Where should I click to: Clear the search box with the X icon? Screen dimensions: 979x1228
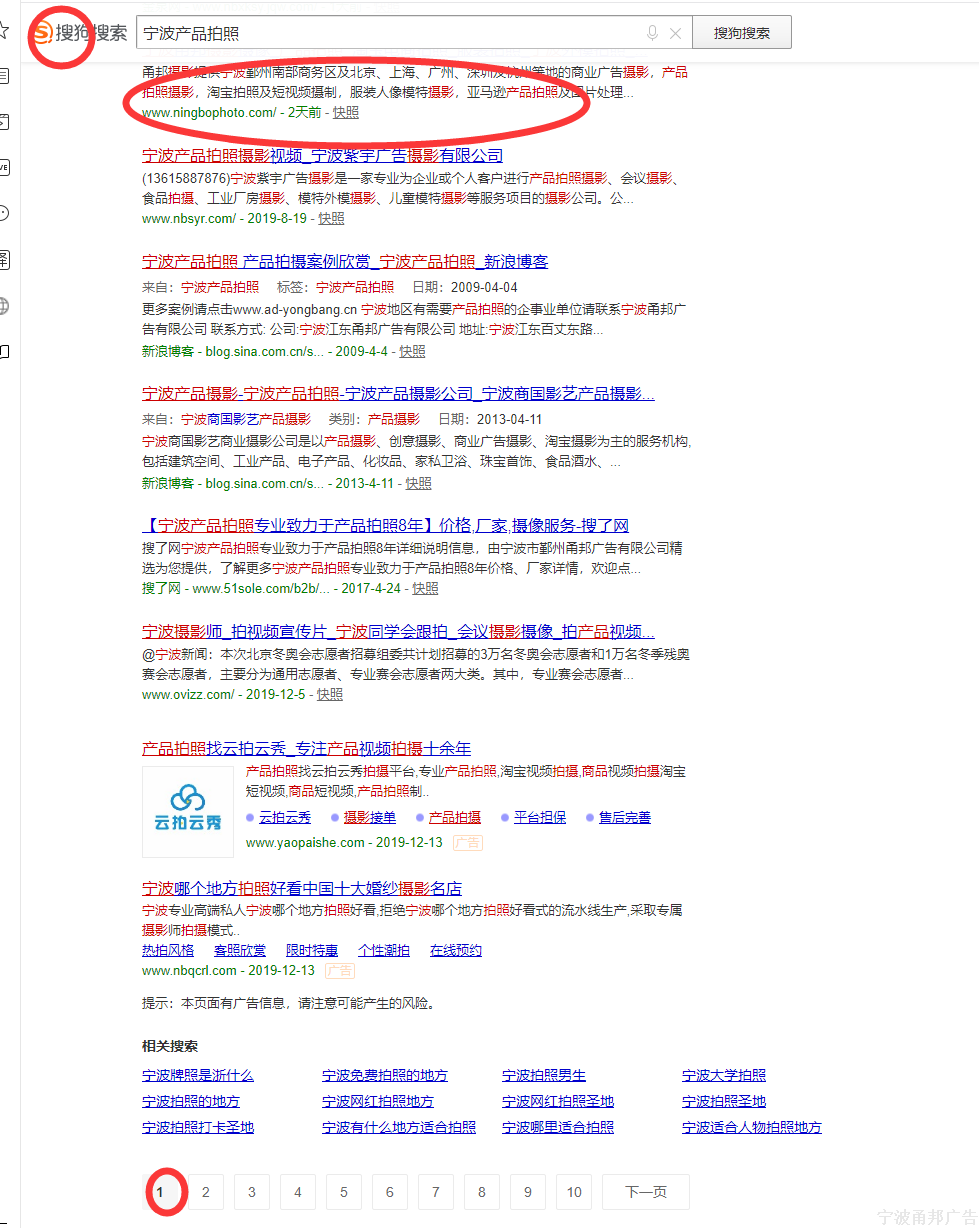[675, 33]
